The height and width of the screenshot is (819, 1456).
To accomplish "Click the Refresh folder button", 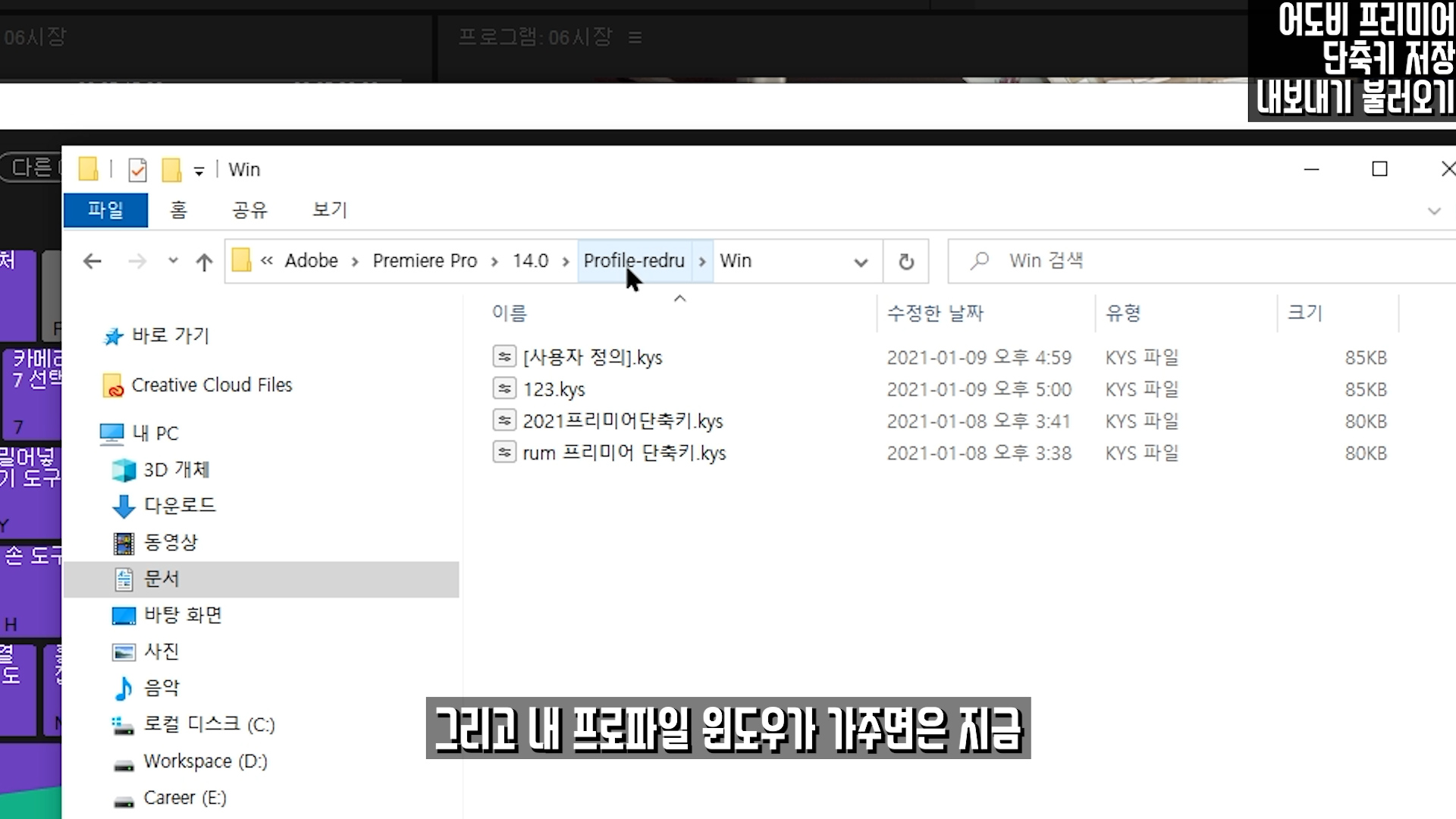I will pos(906,262).
